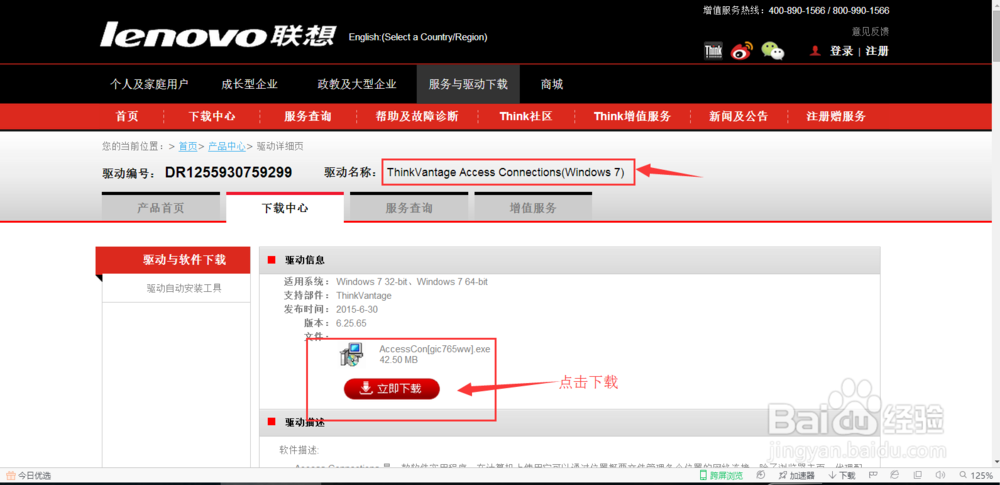1000x485 pixels.
Task: Open 新闻及公告 in red navigation bar
Action: [739, 116]
